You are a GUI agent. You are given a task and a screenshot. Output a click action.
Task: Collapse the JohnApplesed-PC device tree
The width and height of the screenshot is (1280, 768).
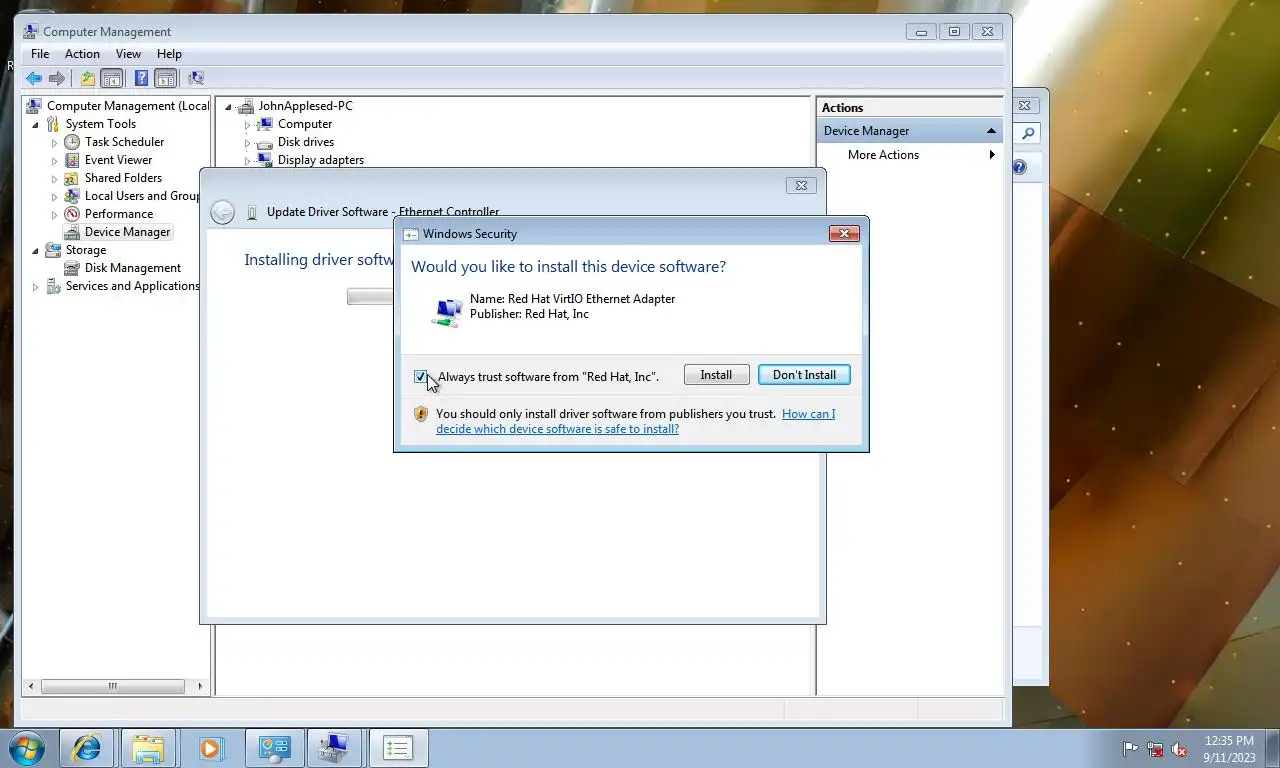click(228, 106)
